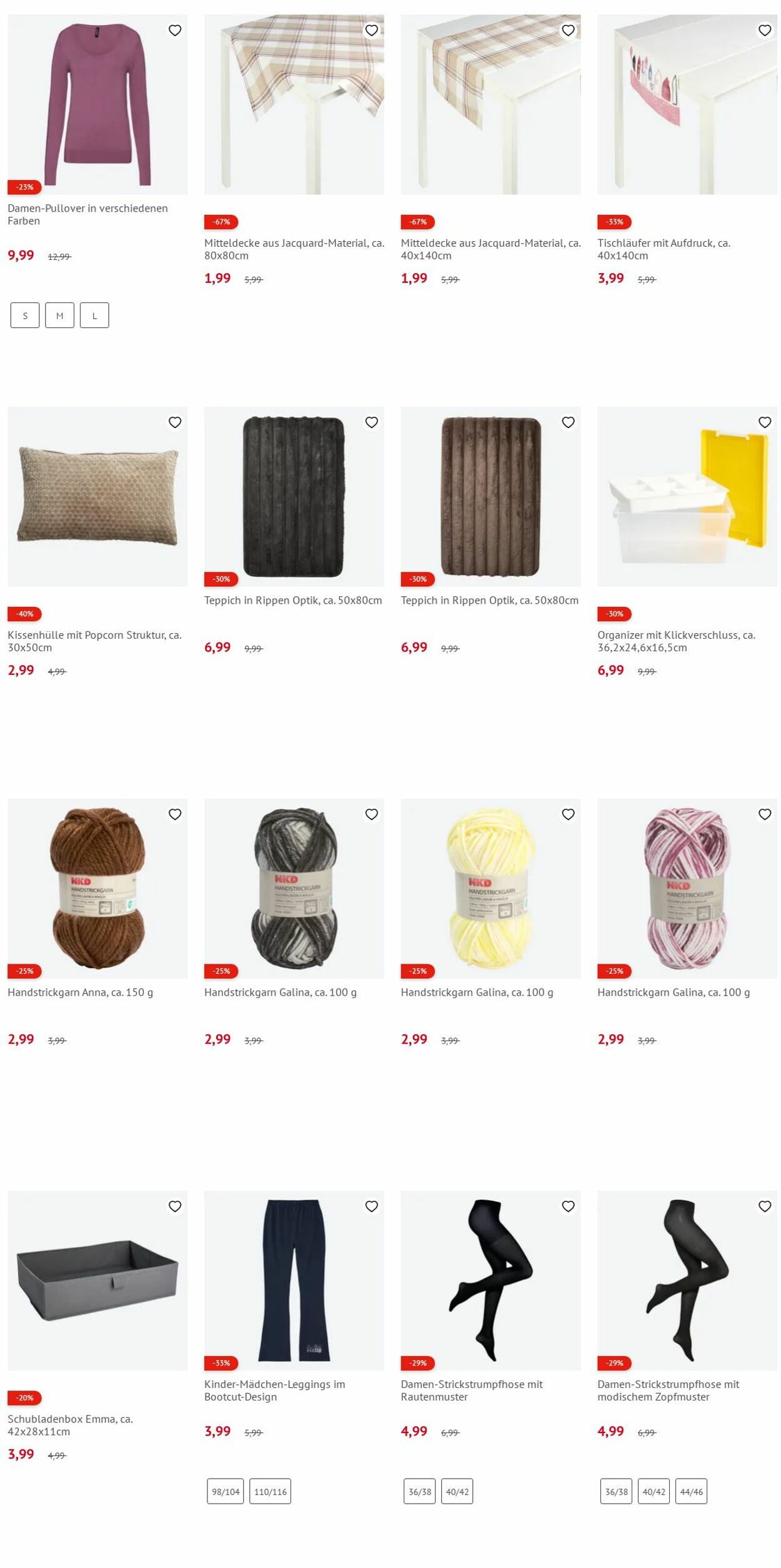Choose size 110/116 for Kinder leggings

(271, 1491)
